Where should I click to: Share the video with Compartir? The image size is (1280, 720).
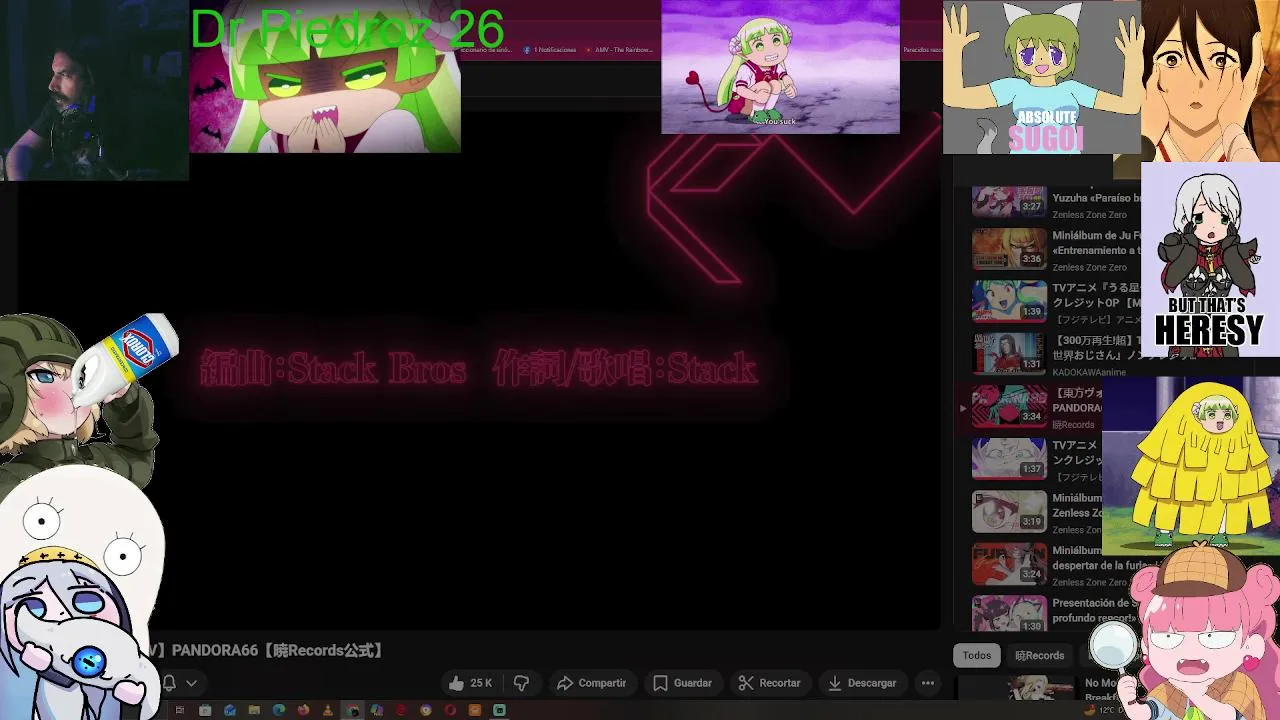[x=591, y=683]
